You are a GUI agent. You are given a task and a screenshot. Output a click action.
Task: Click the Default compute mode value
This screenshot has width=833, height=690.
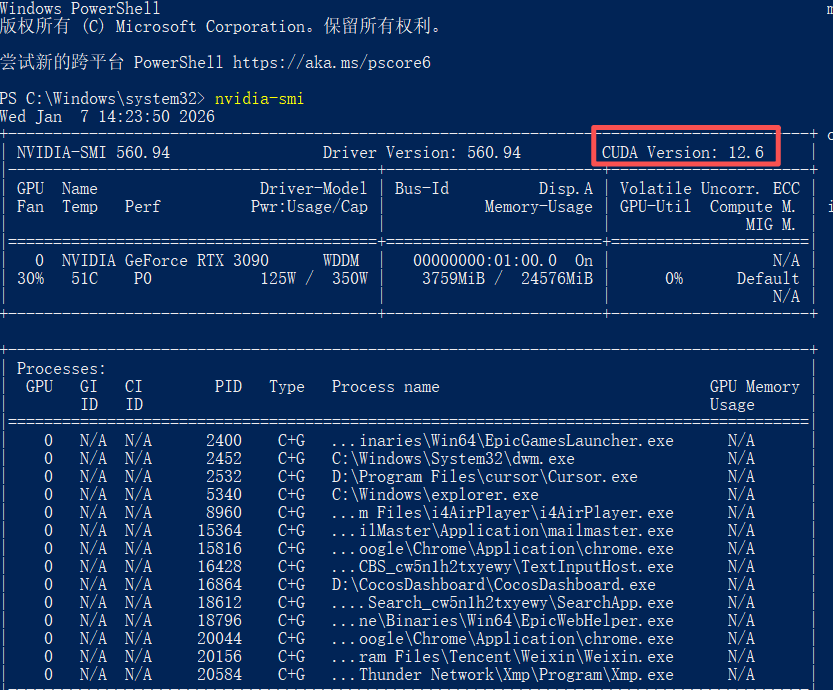pos(768,279)
